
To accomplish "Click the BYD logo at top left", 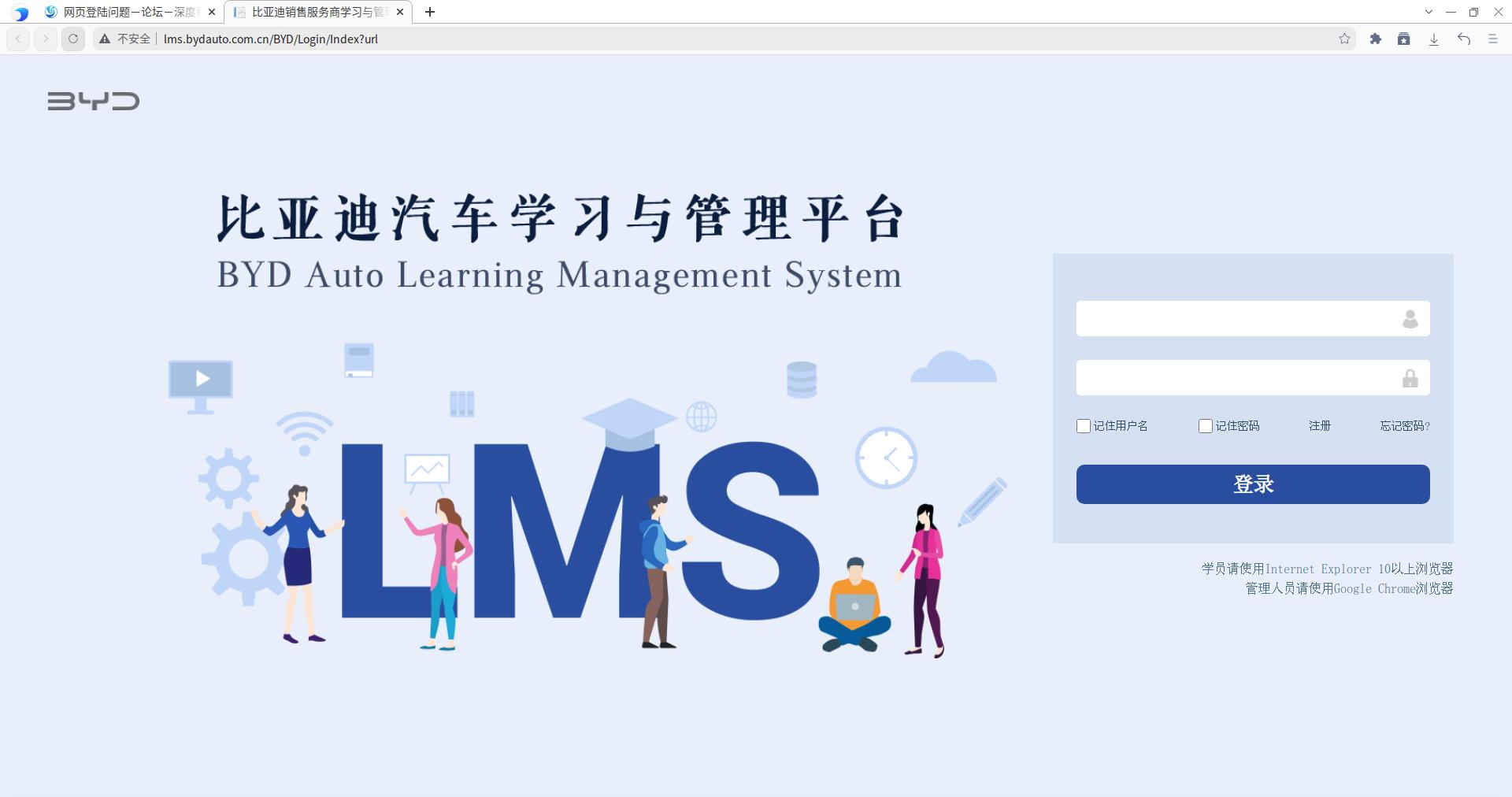I will tap(93, 101).
